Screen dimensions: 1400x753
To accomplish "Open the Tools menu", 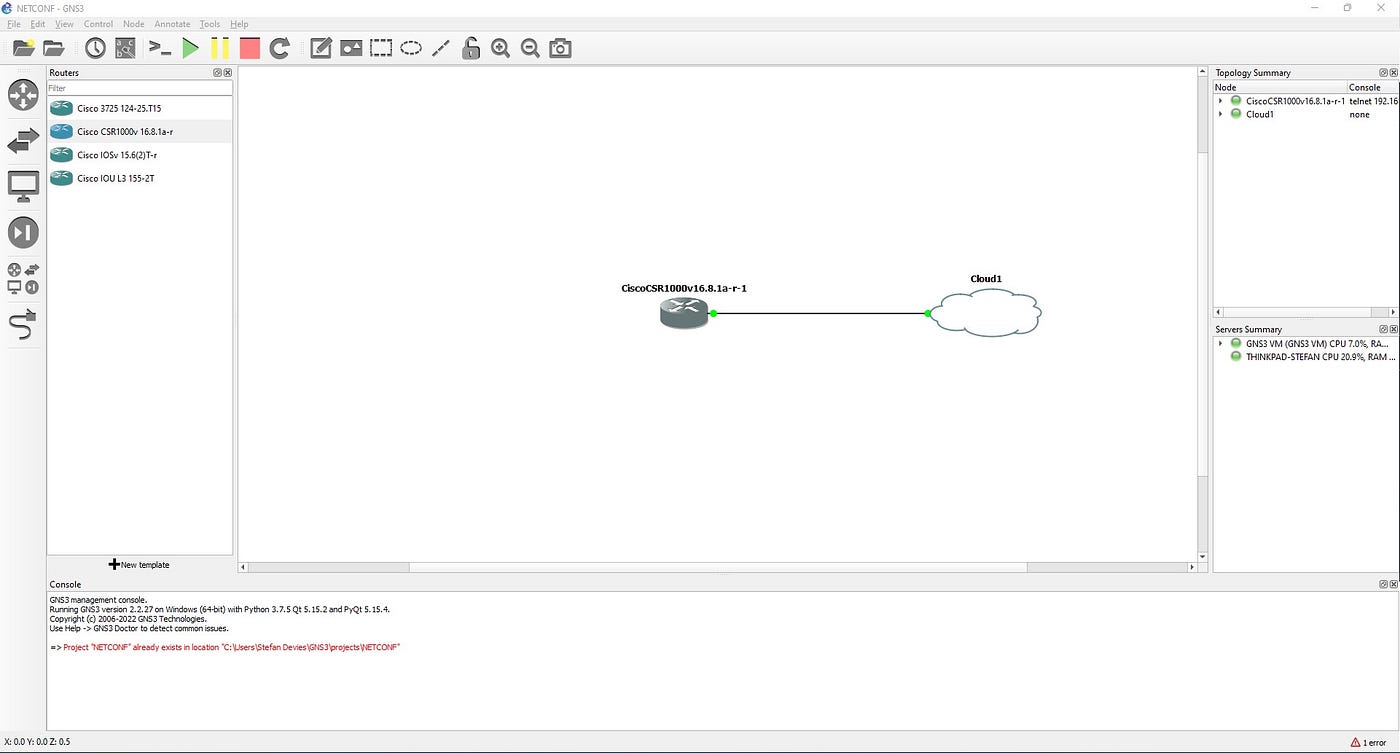I will click(x=210, y=24).
